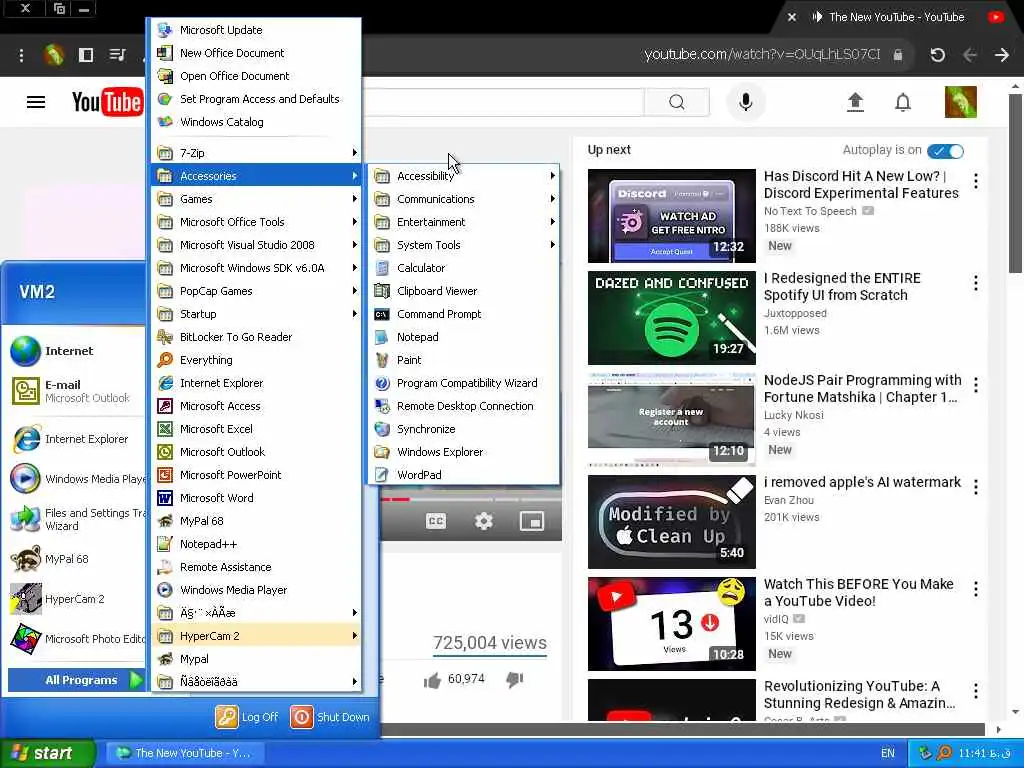The image size is (1024, 768).
Task: Open Microsoft PowerPoint
Action: click(256, 475)
